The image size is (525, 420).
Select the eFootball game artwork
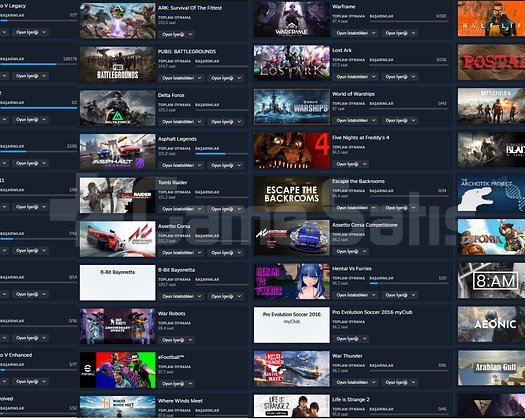pos(118,370)
